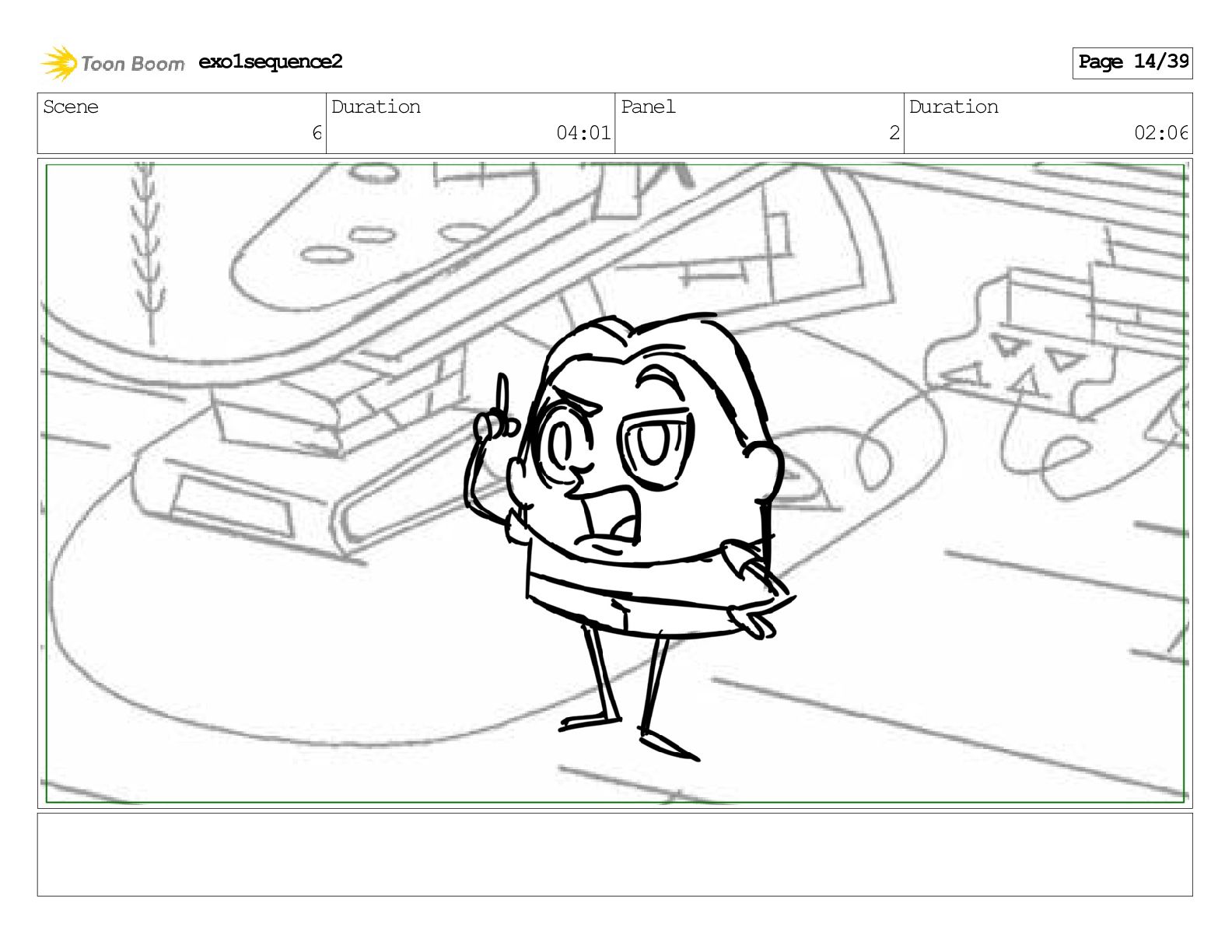Image resolution: width=1232 pixels, height=952 pixels.
Task: Click scene duration value 04:01
Action: (583, 133)
